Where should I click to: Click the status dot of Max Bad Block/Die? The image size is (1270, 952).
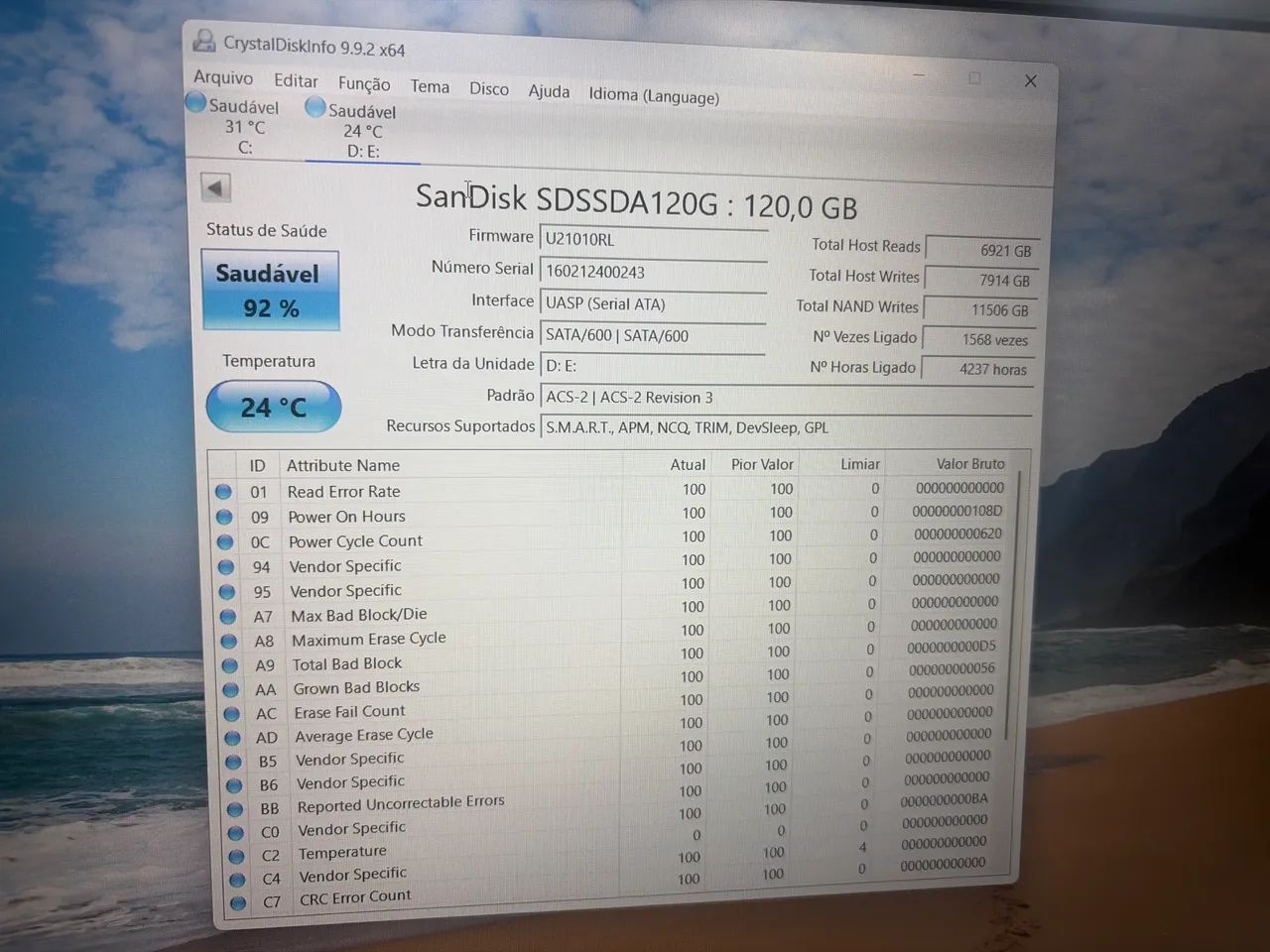coord(228,617)
